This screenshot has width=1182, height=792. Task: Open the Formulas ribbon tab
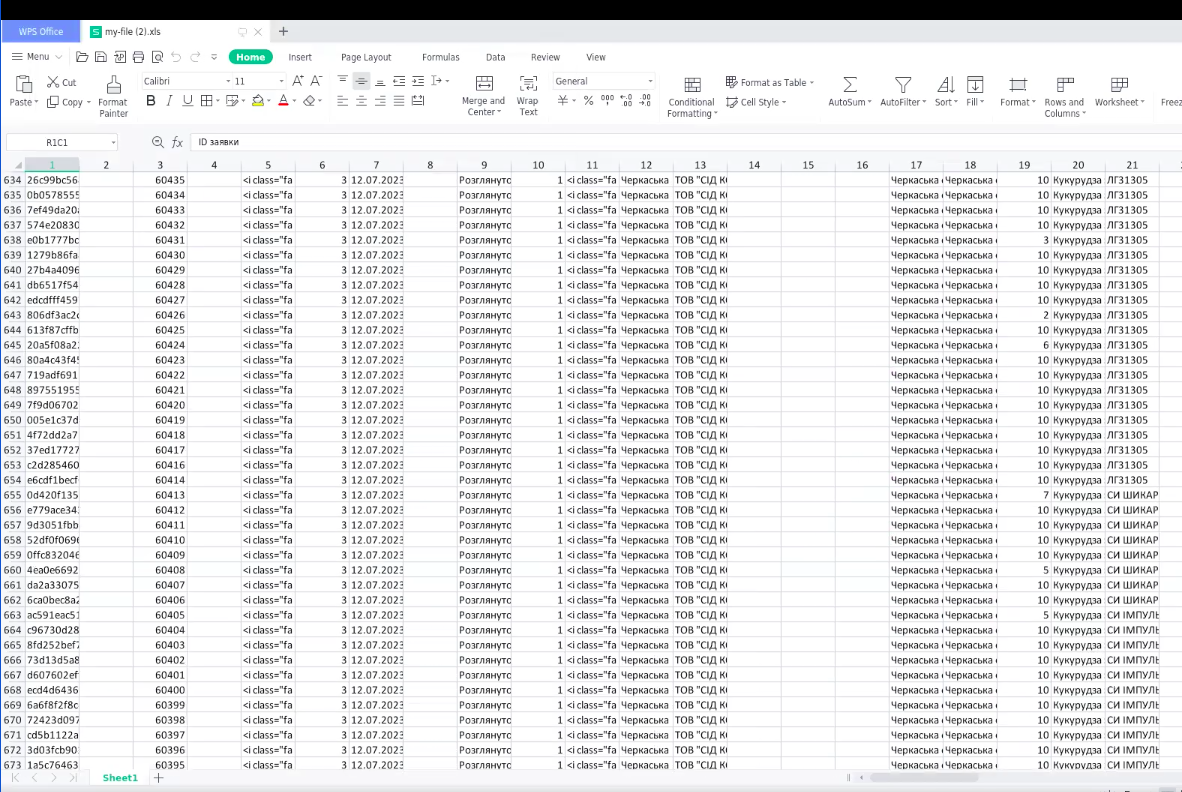(x=440, y=57)
